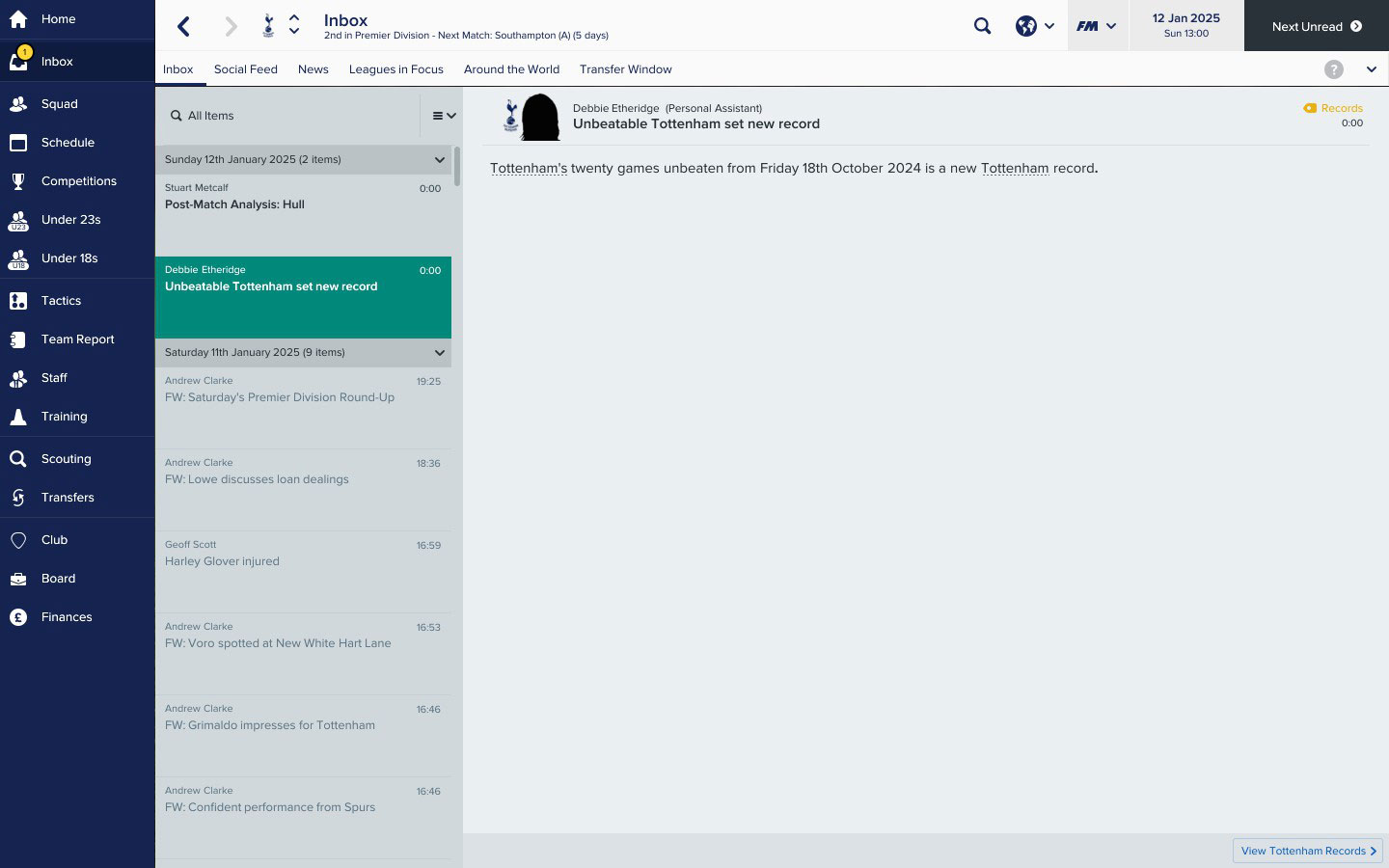Switch to the Transfer Window tab
The height and width of the screenshot is (868, 1389).
click(626, 69)
